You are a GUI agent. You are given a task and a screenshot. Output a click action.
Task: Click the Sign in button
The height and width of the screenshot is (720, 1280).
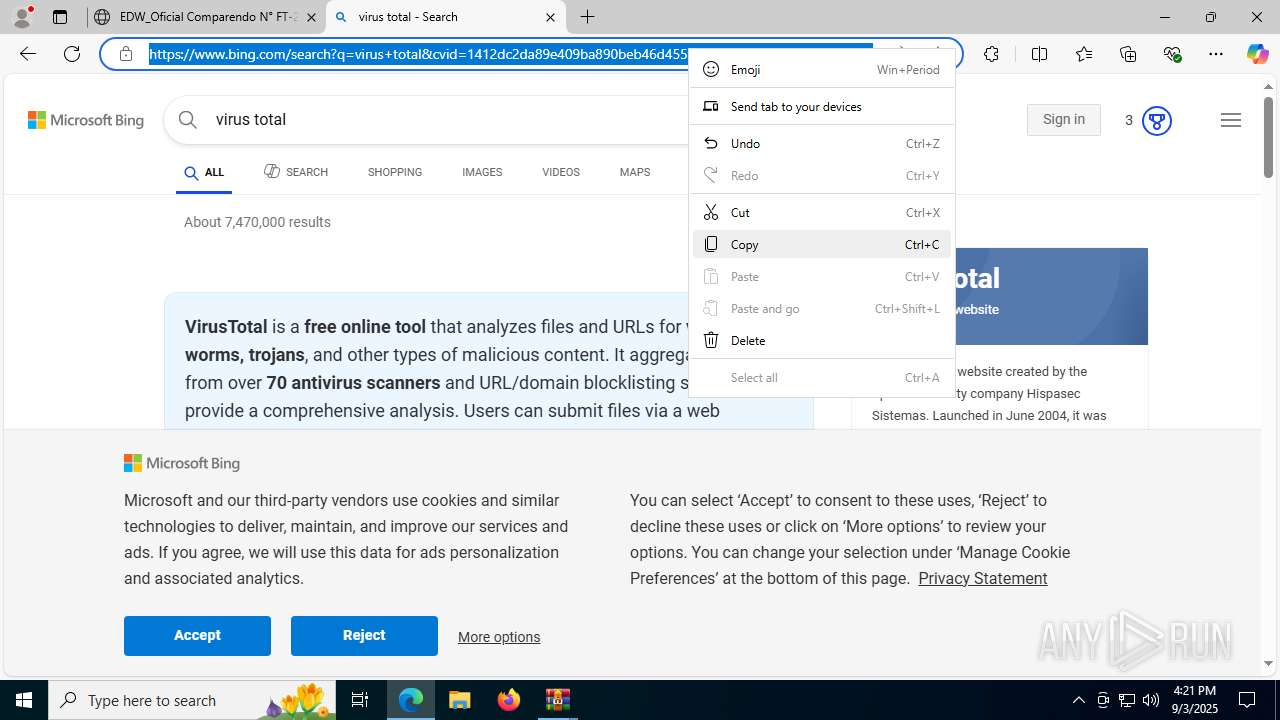pos(1063,120)
